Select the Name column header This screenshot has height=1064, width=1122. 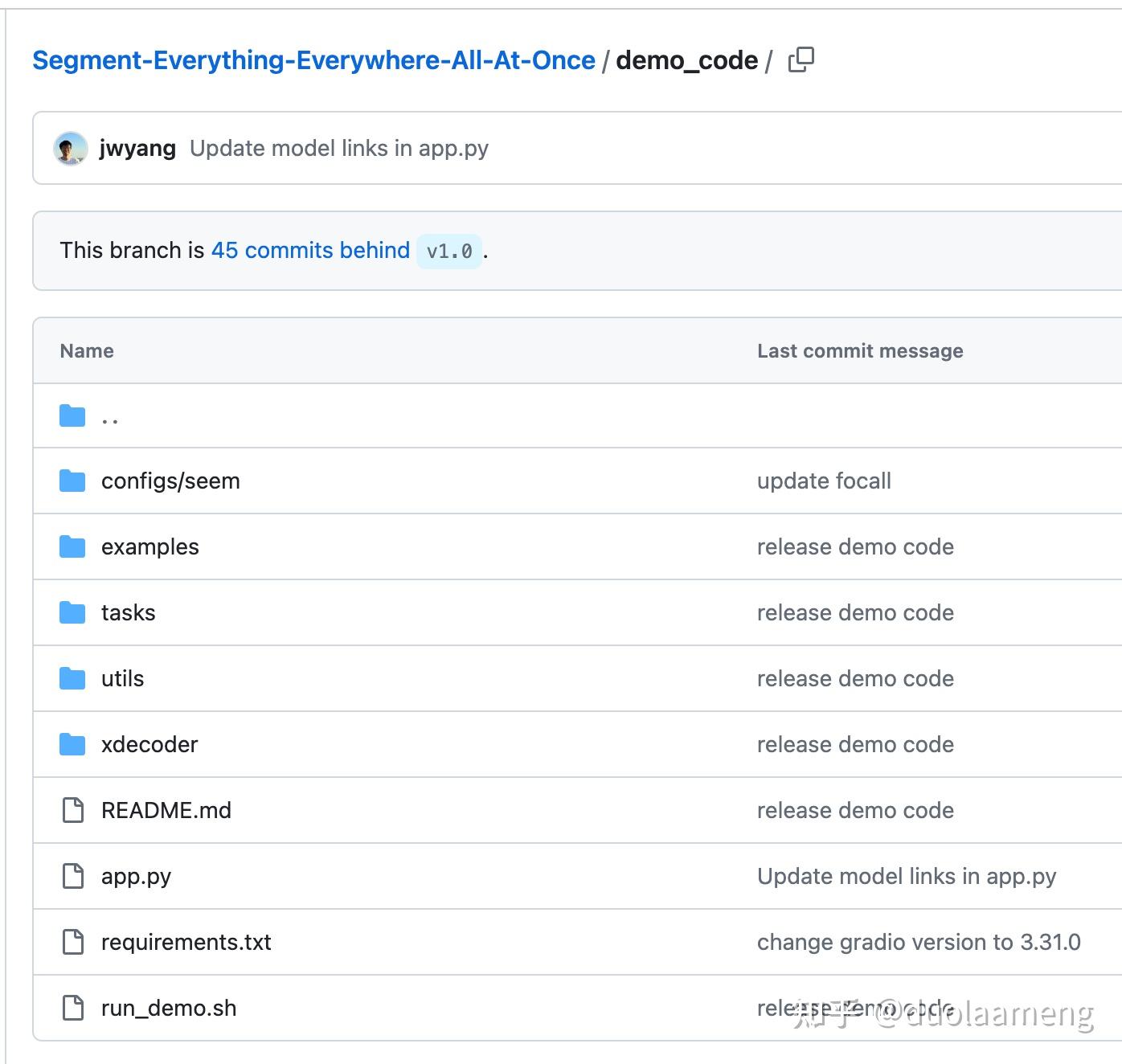[86, 350]
